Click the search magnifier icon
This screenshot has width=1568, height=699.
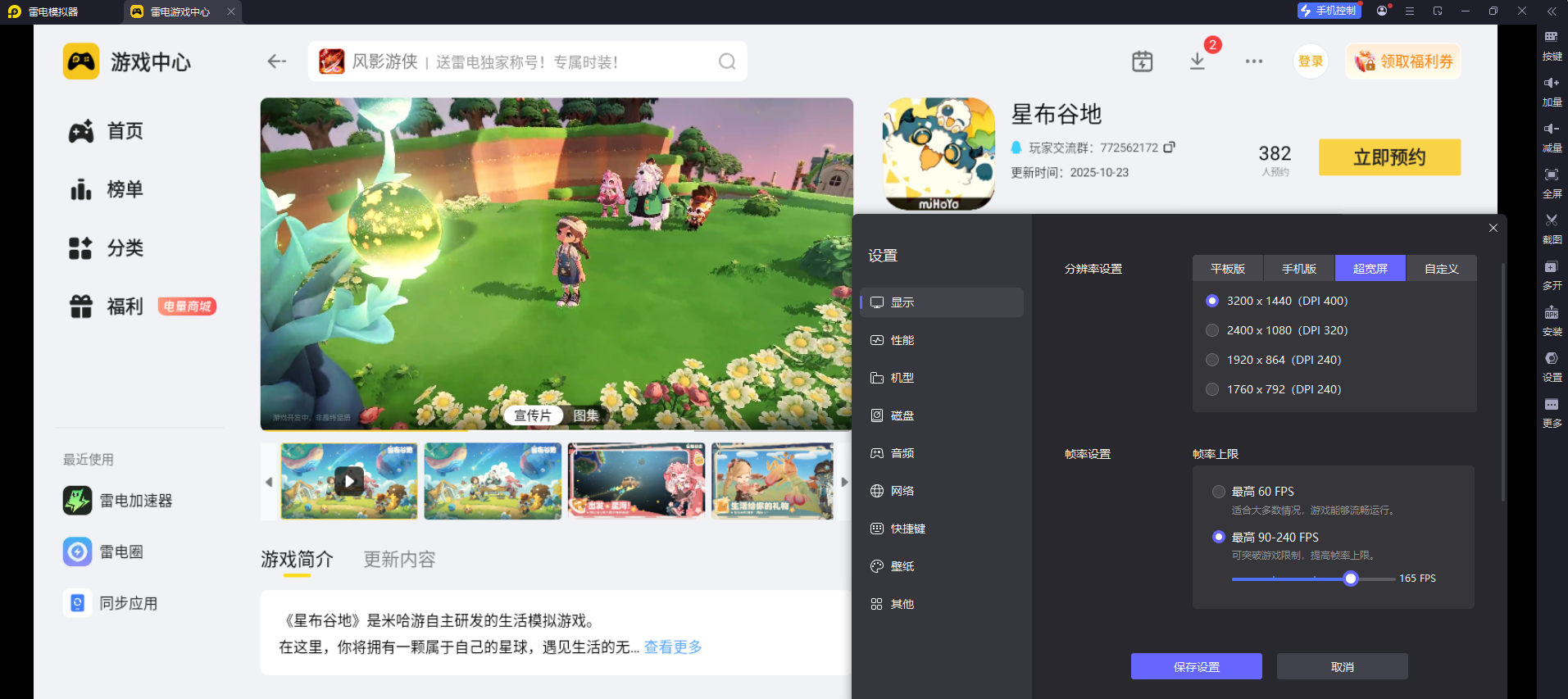[x=727, y=61]
